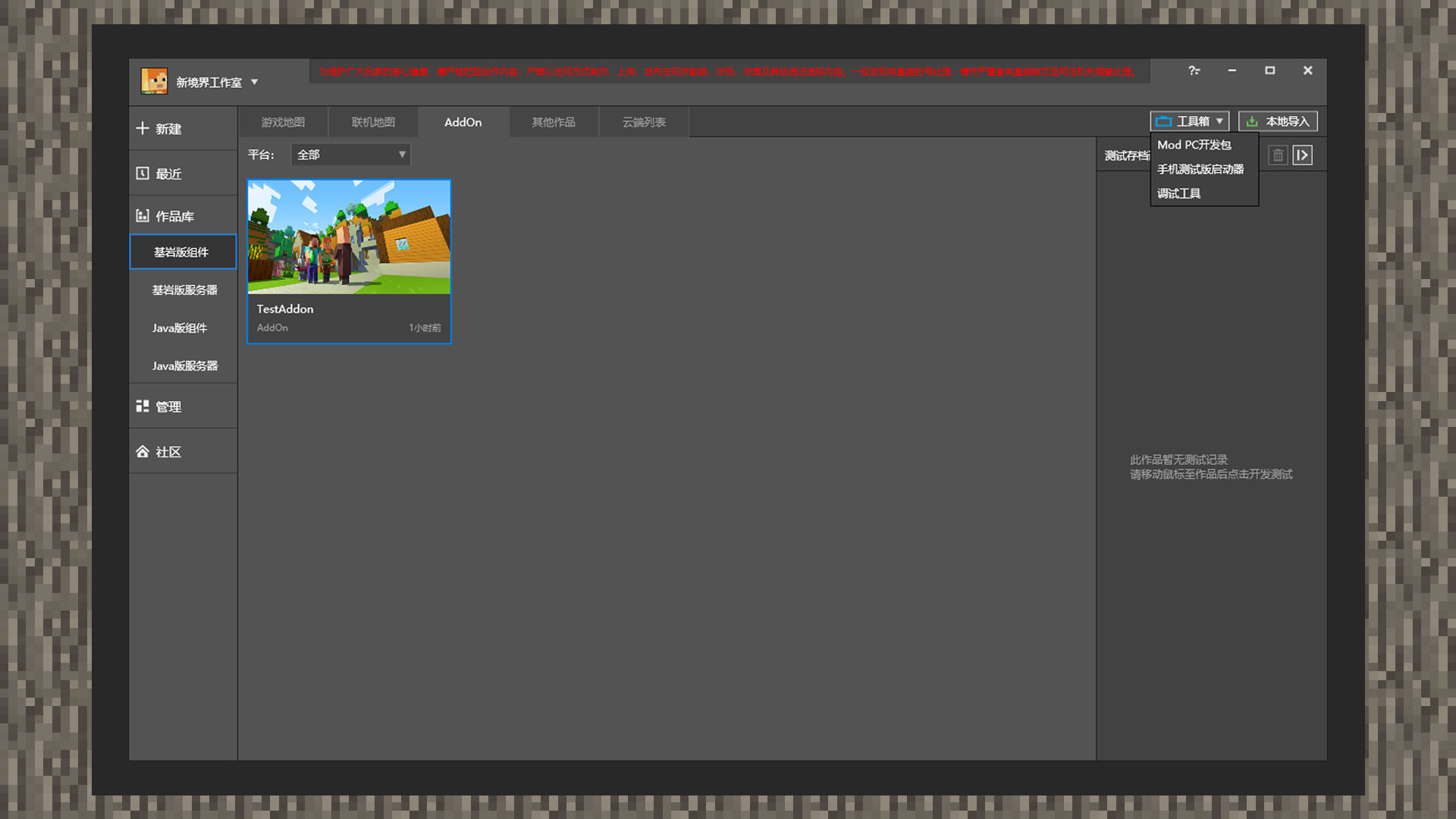Click the help question mark icon
The height and width of the screenshot is (819, 1456).
[x=1194, y=71]
